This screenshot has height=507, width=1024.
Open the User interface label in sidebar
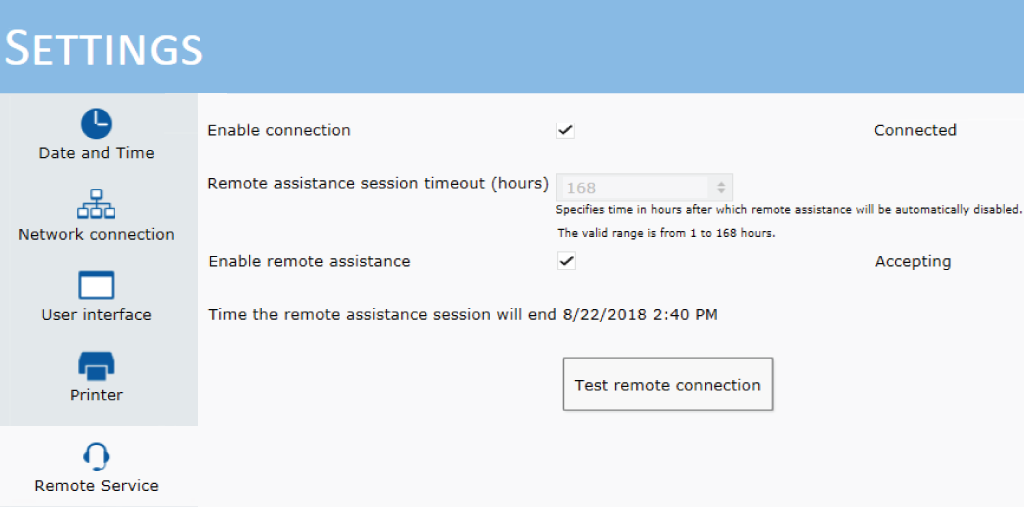[x=97, y=315]
